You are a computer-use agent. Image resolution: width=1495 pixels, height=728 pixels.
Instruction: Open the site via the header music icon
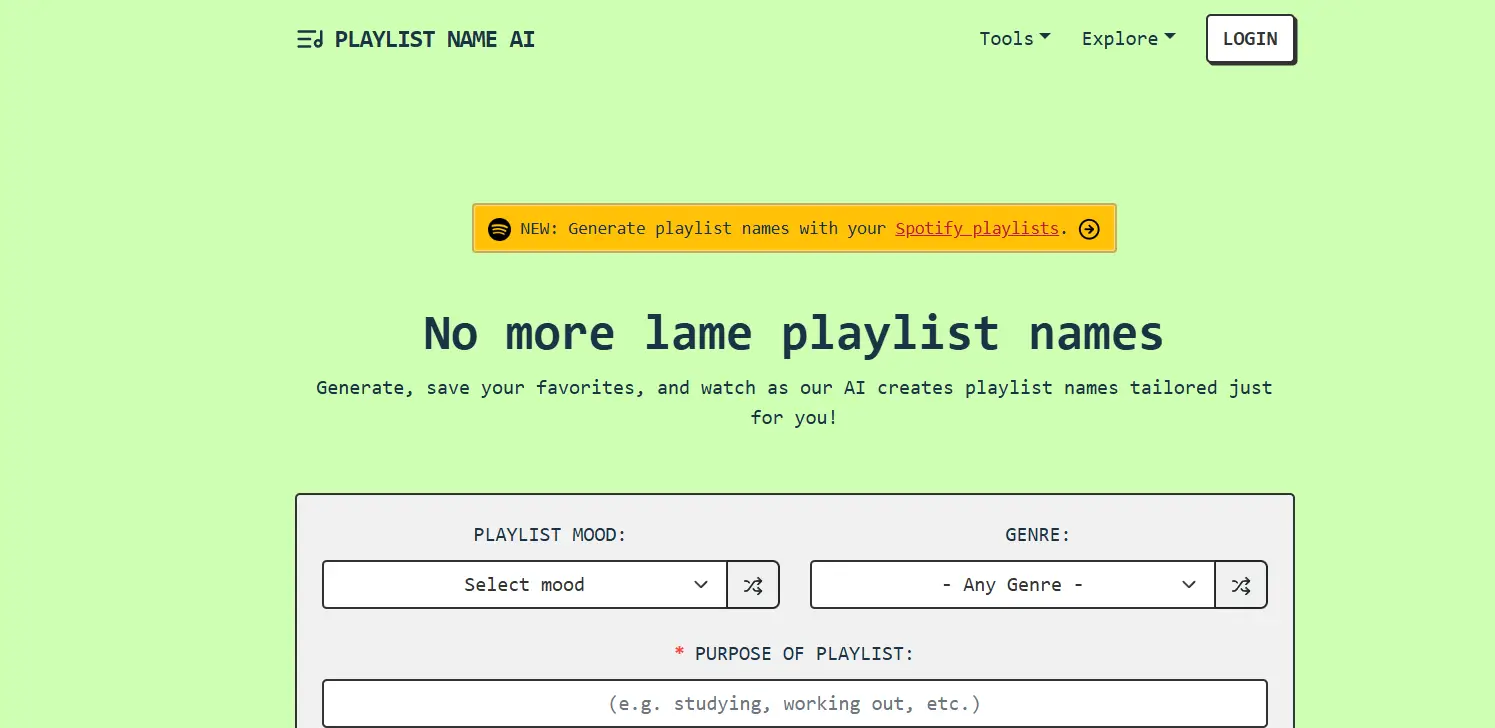[310, 39]
